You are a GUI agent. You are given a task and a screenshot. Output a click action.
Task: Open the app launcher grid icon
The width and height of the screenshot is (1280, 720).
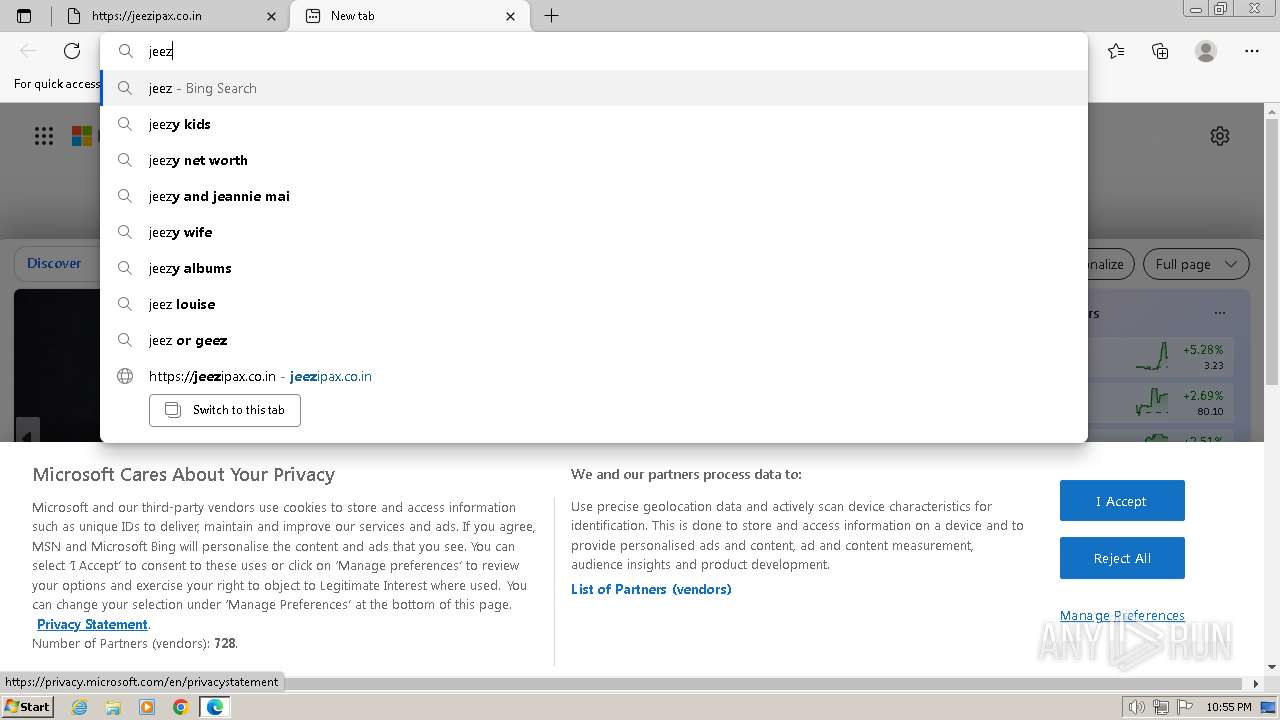coord(44,136)
